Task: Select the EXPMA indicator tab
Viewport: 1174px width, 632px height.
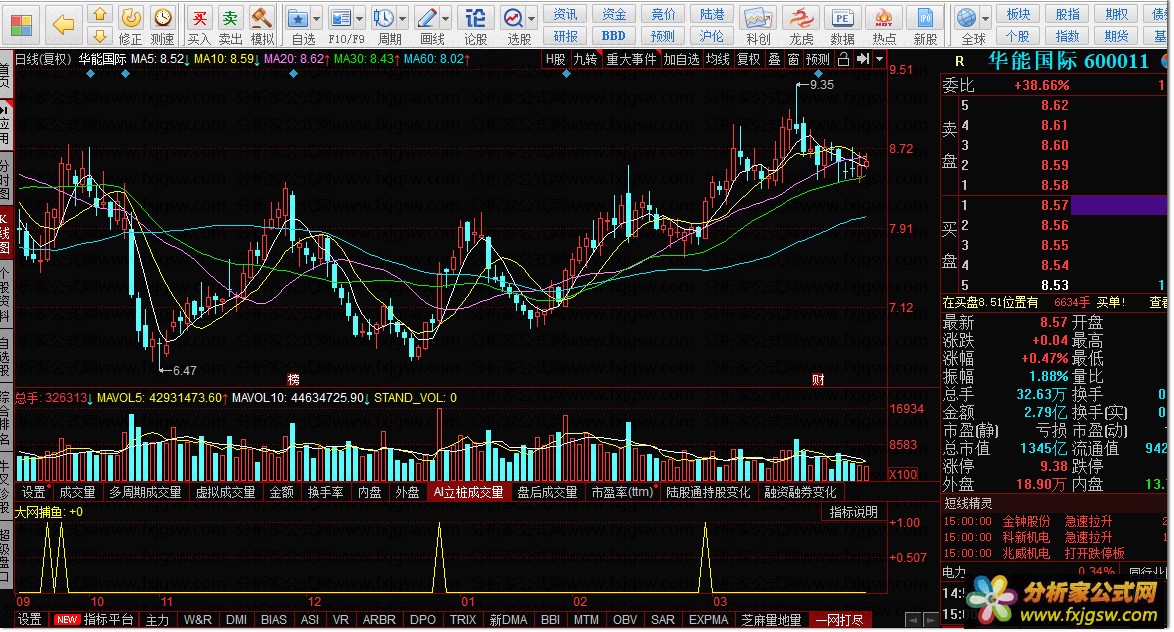Action: coord(708,620)
